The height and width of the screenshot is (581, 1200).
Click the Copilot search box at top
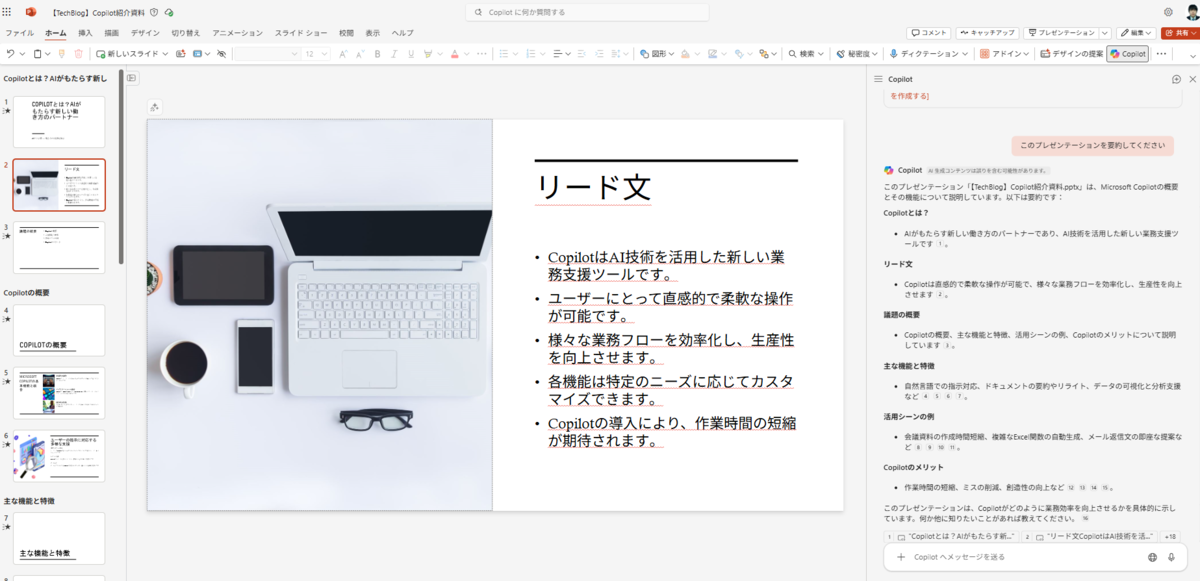[587, 12]
